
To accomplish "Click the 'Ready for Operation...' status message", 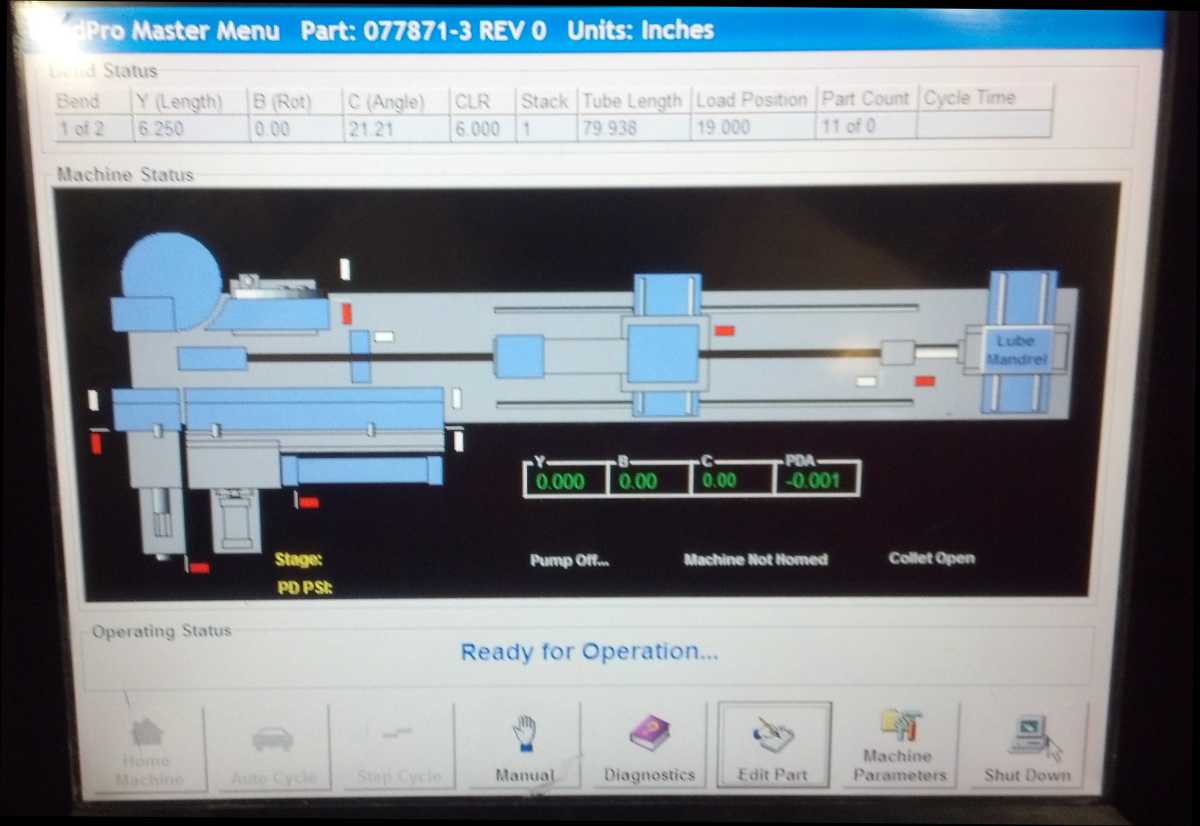I will 589,652.
